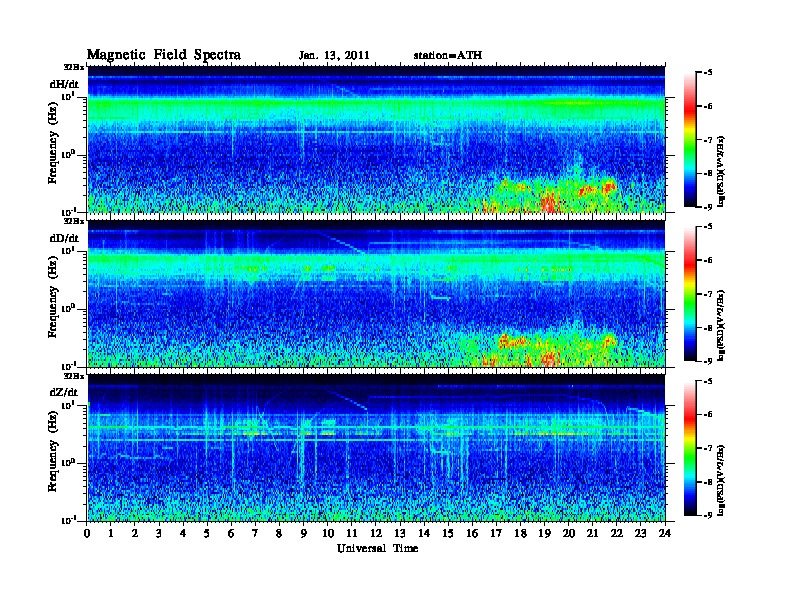
Task: Click hour tick label '6' on the time axis
Action: pyautogui.click(x=231, y=533)
